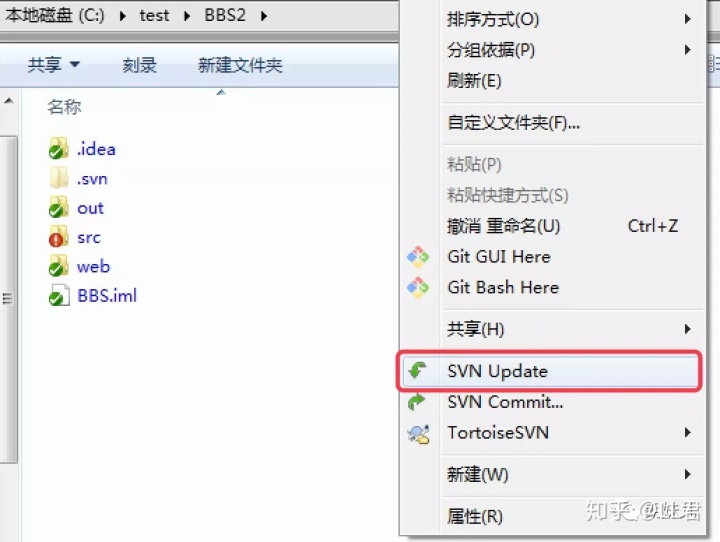Choose 自定义文件夹(F)... menu entry
This screenshot has width=720, height=542.
tap(553, 123)
